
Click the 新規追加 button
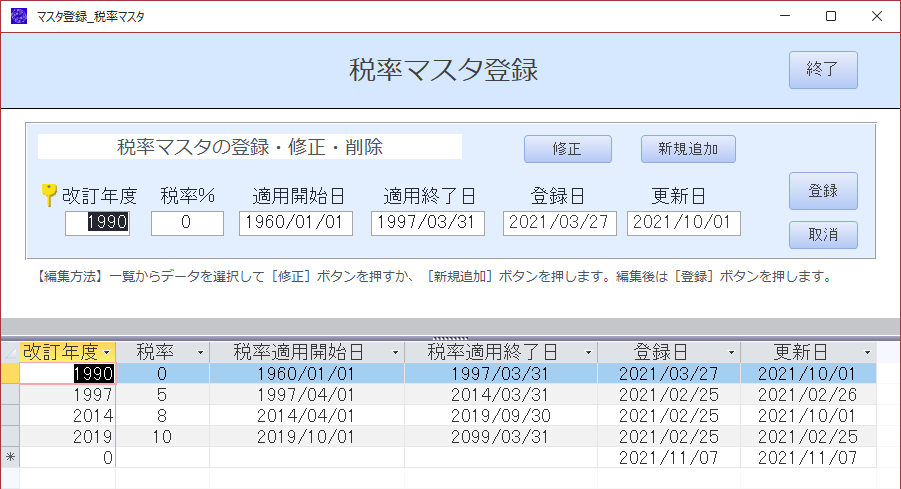688,149
